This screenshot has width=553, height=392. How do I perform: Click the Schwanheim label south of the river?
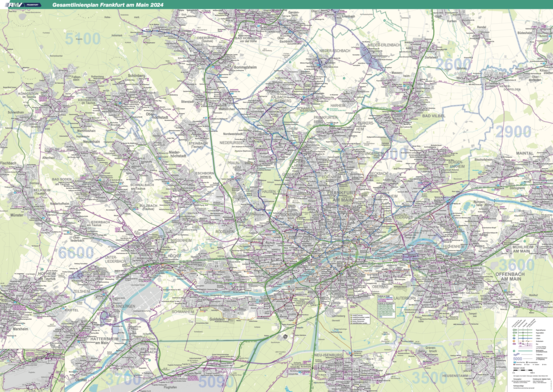click(x=183, y=312)
